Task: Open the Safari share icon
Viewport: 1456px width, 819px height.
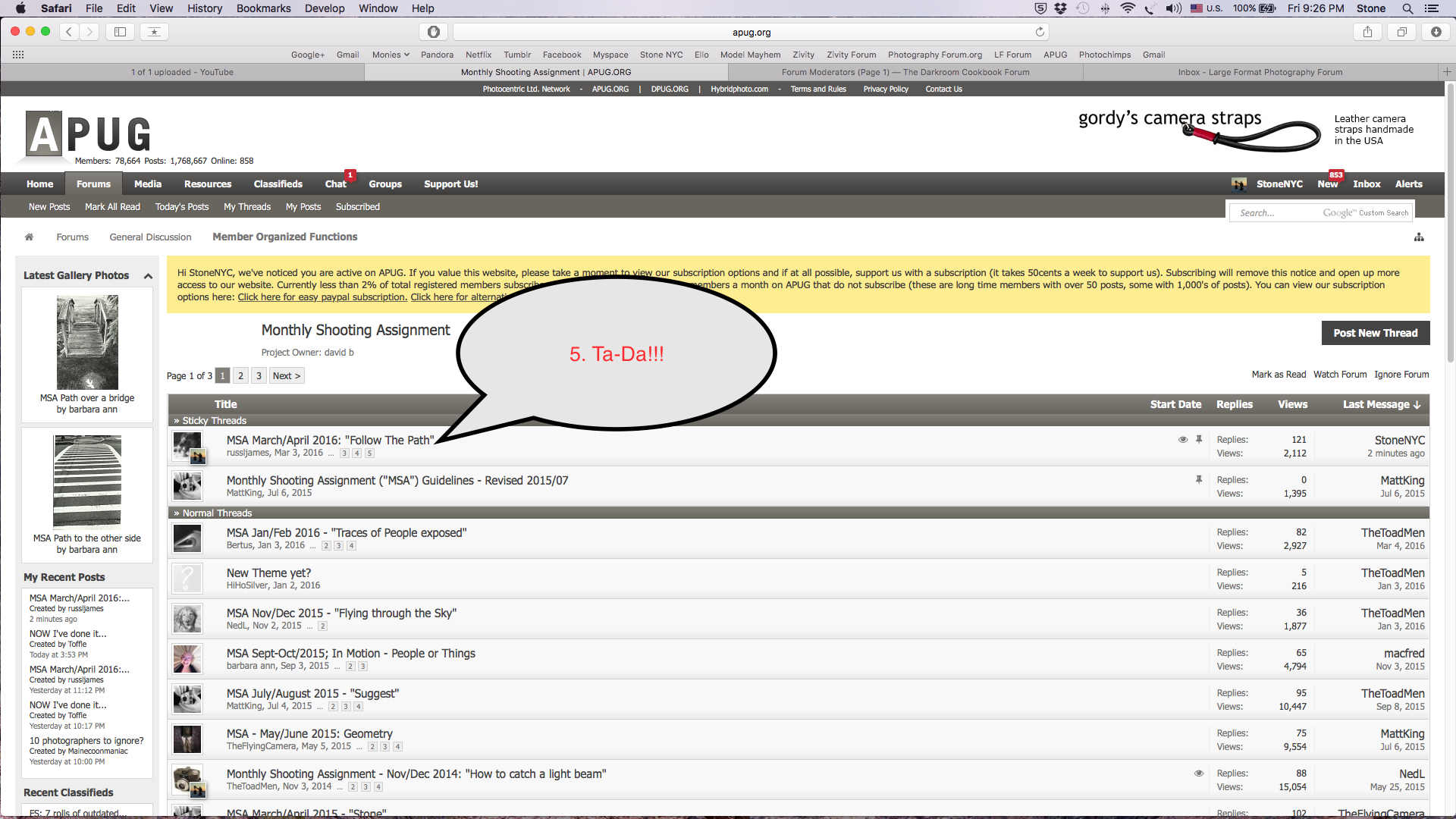Action: coord(1367,32)
